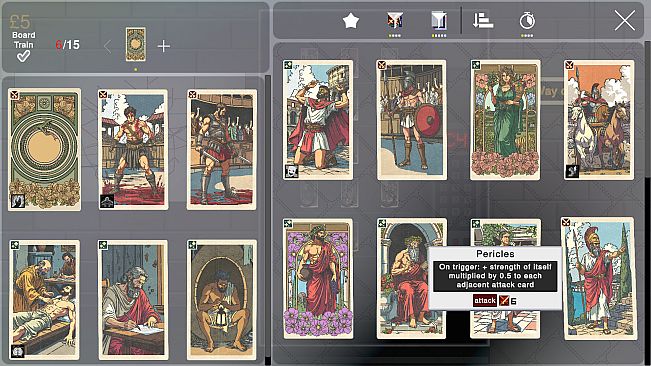Click the £5 cost label
The image size is (651, 366).
pos(20,21)
